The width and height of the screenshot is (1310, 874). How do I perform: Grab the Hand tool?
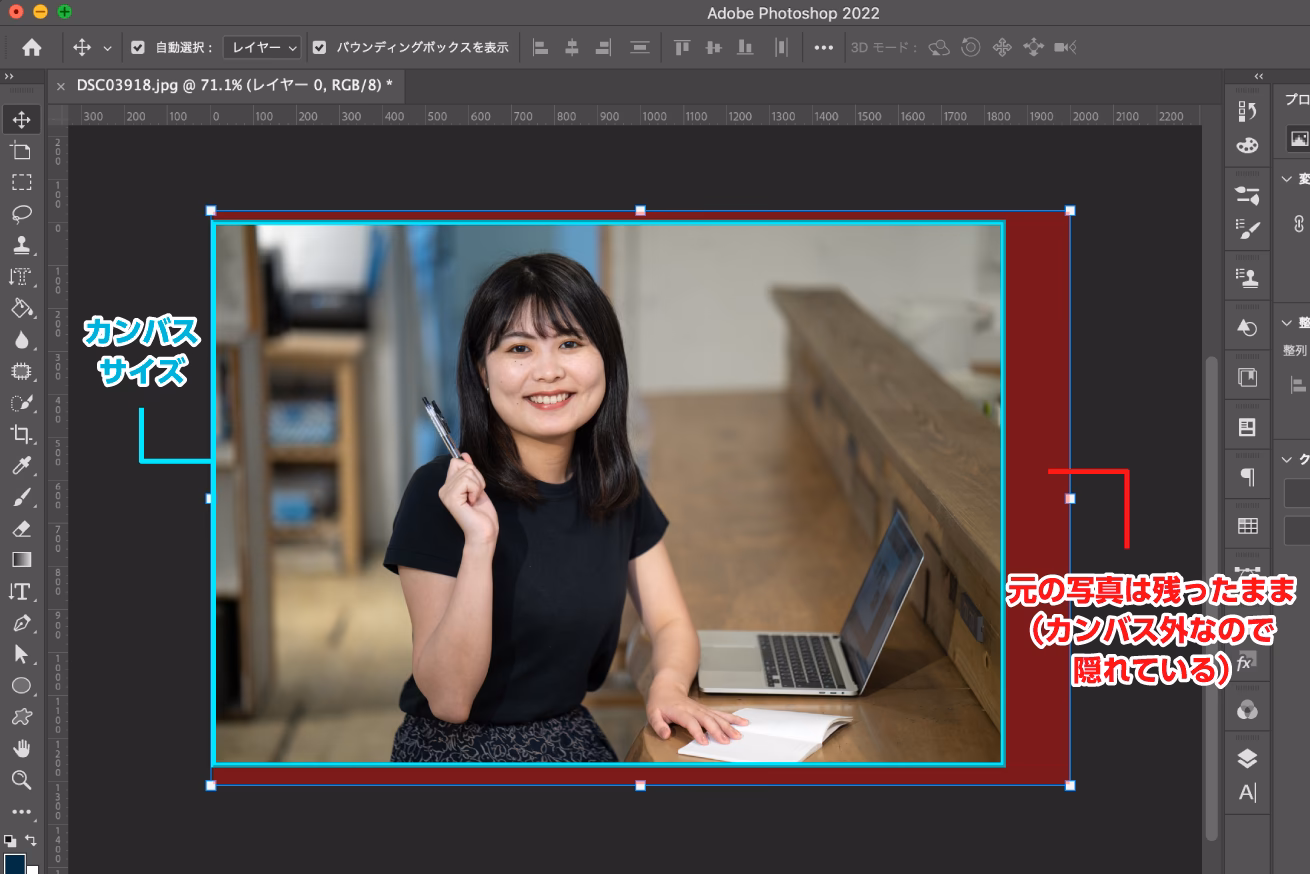22,748
